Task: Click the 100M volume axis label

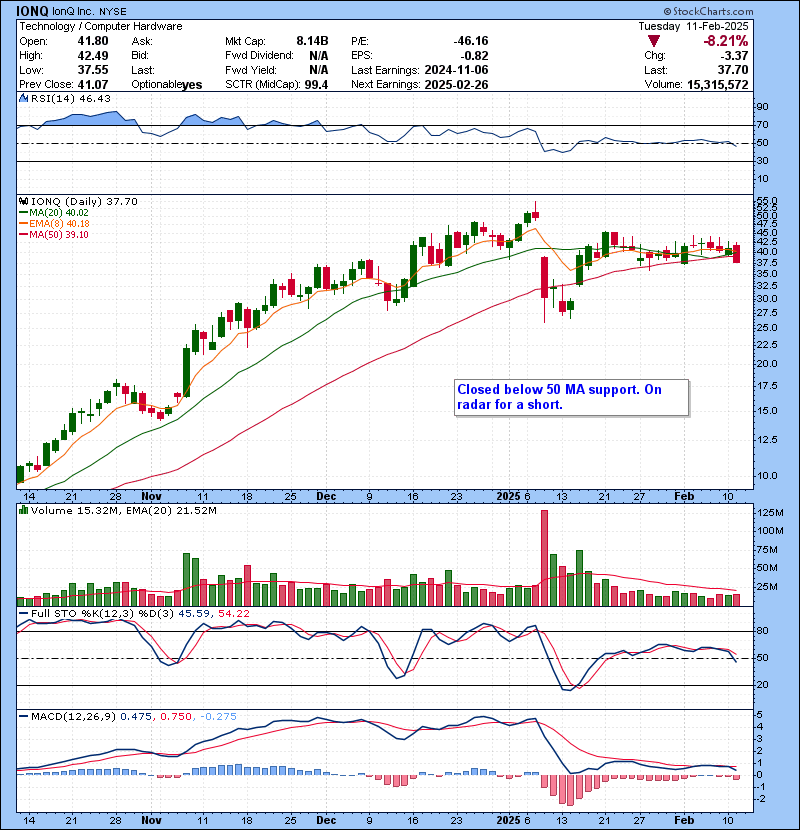Action: [x=770, y=531]
